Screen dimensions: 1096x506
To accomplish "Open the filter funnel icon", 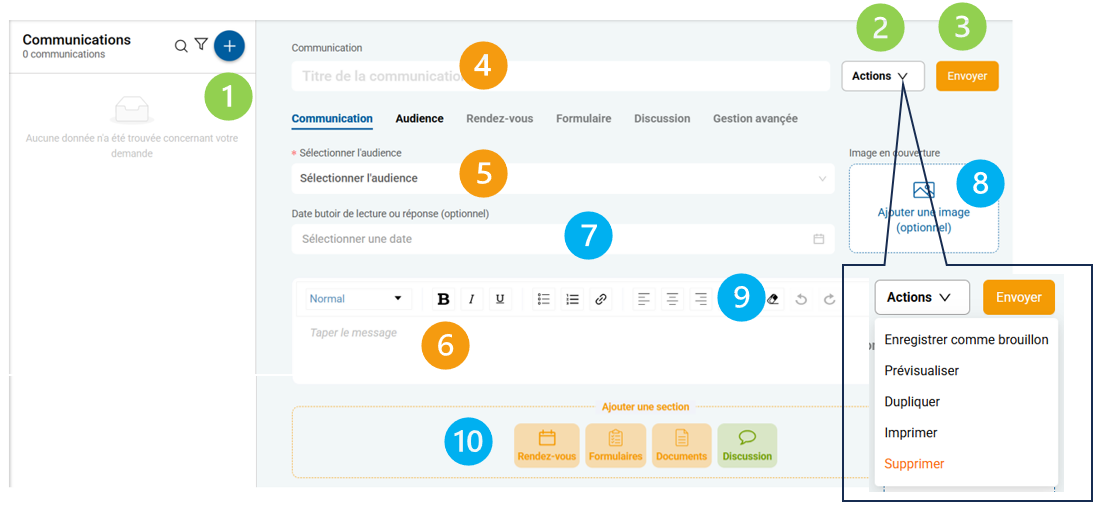I will pyautogui.click(x=201, y=45).
